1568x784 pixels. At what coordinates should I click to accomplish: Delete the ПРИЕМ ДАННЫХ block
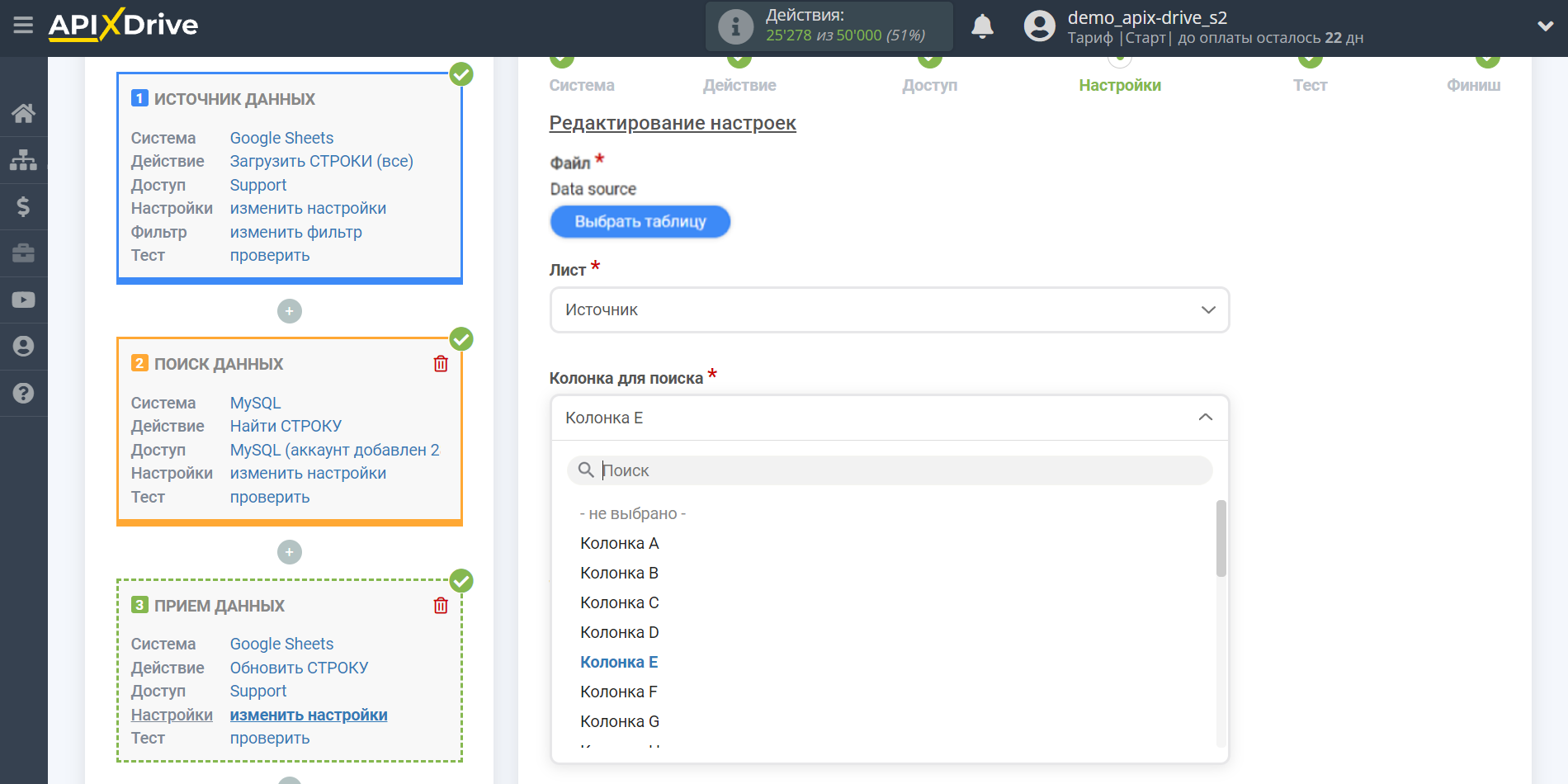click(441, 606)
